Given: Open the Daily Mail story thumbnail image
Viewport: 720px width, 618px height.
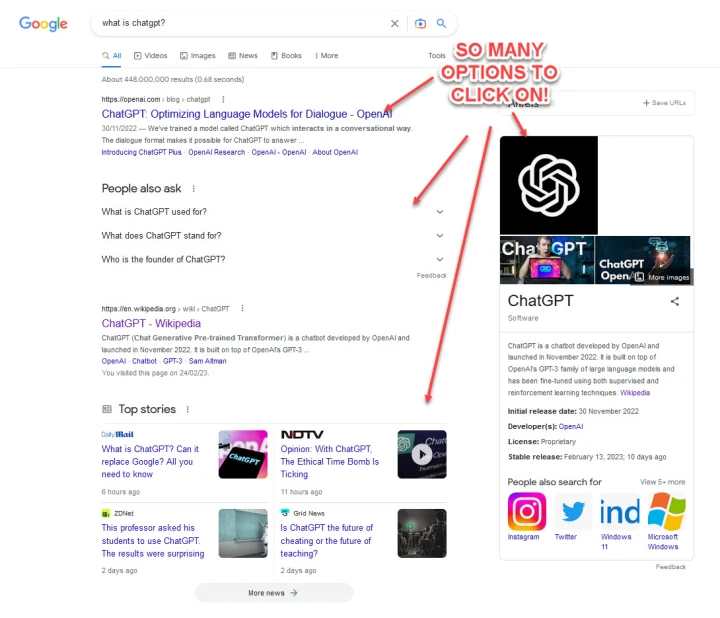Looking at the screenshot, I should [243, 455].
